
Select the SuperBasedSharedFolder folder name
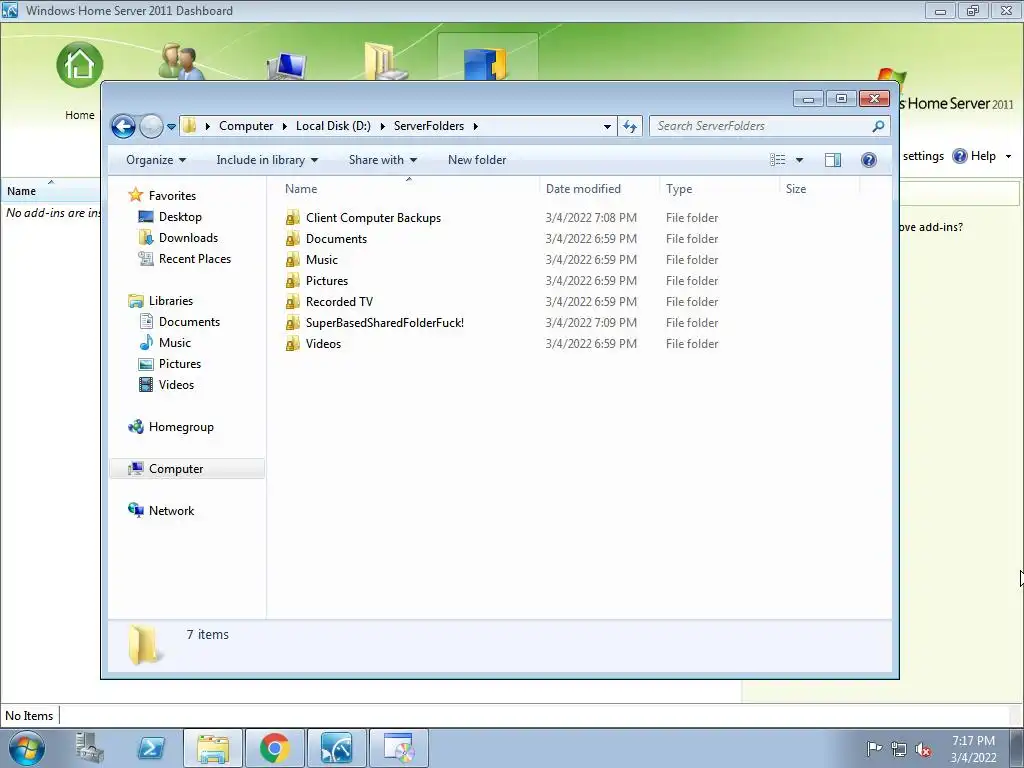tap(385, 323)
